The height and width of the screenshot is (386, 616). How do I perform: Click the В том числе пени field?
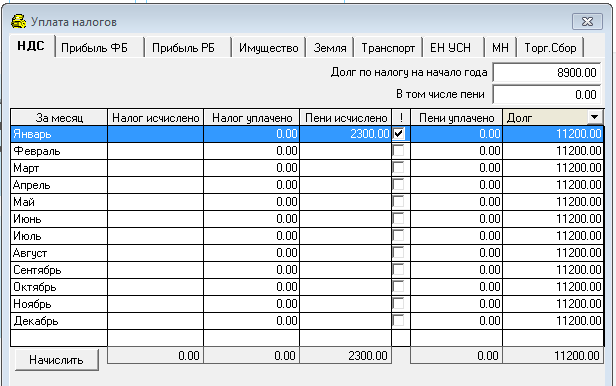click(546, 95)
